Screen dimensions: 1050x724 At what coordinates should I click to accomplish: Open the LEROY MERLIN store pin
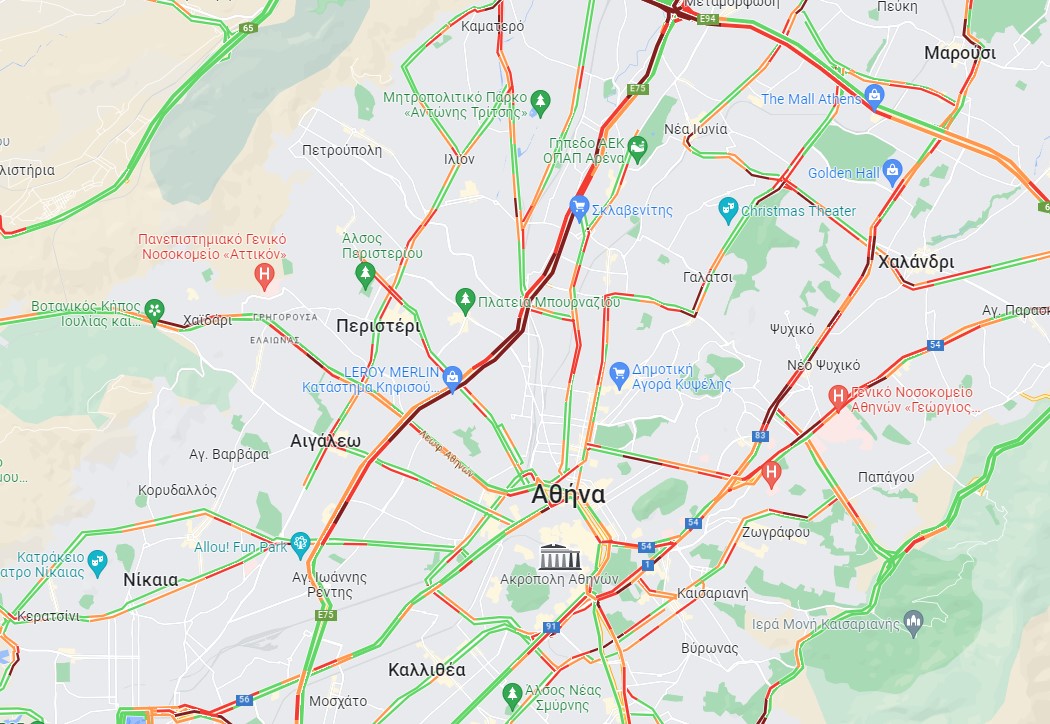452,378
